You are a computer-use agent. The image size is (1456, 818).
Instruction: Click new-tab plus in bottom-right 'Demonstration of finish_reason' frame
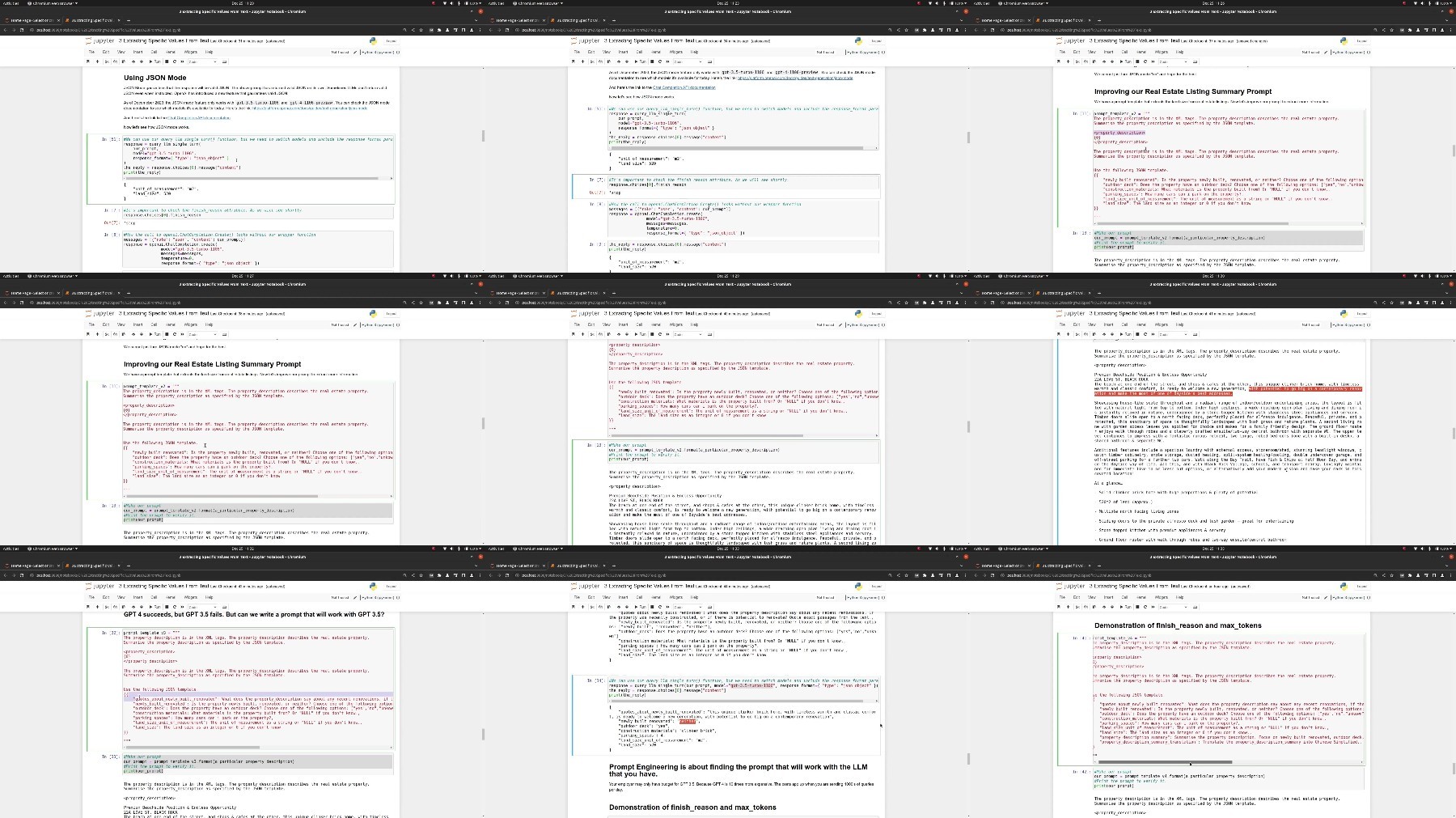1099,566
